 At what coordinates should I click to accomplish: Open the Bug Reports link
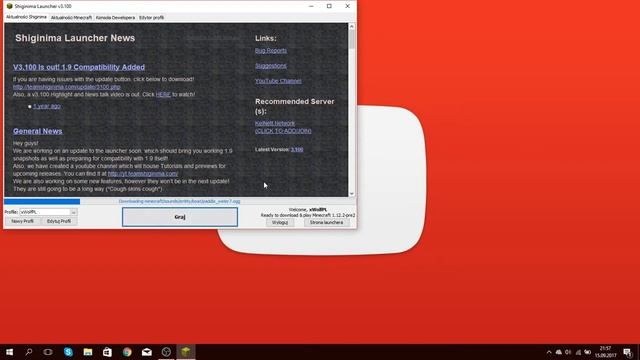coord(271,51)
